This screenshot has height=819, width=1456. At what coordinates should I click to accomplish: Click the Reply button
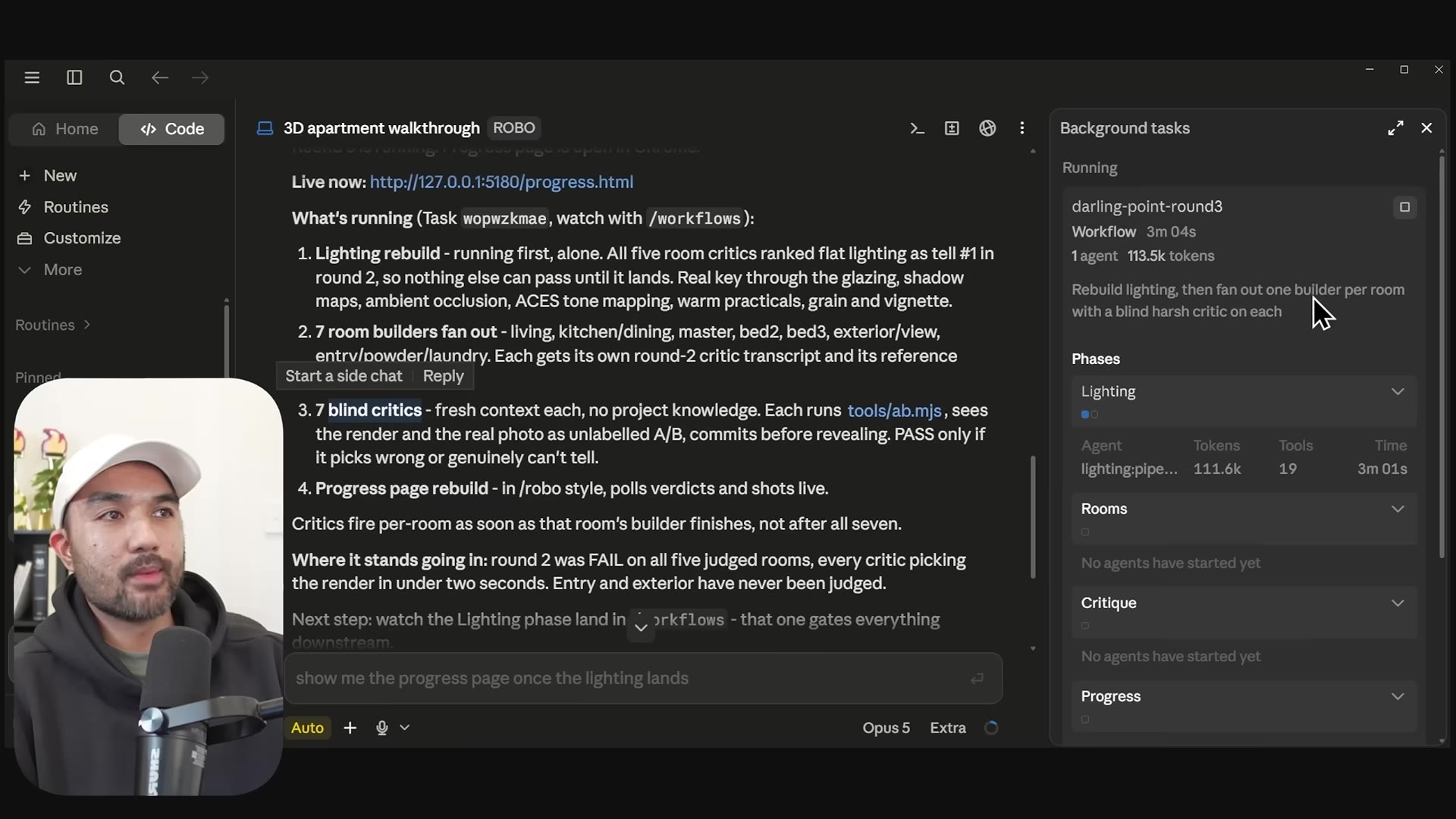[x=443, y=376]
